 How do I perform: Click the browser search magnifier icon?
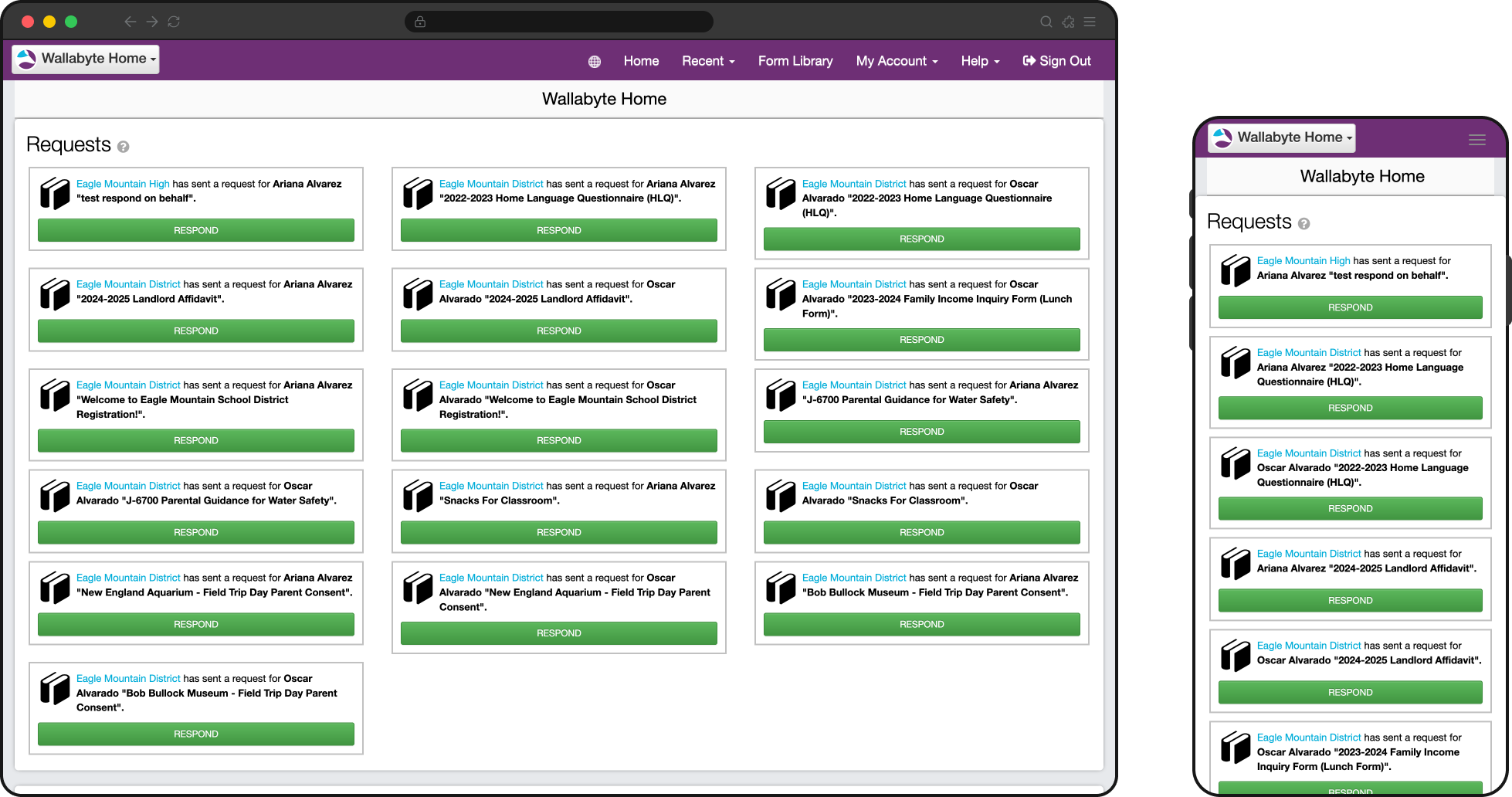(x=1046, y=22)
